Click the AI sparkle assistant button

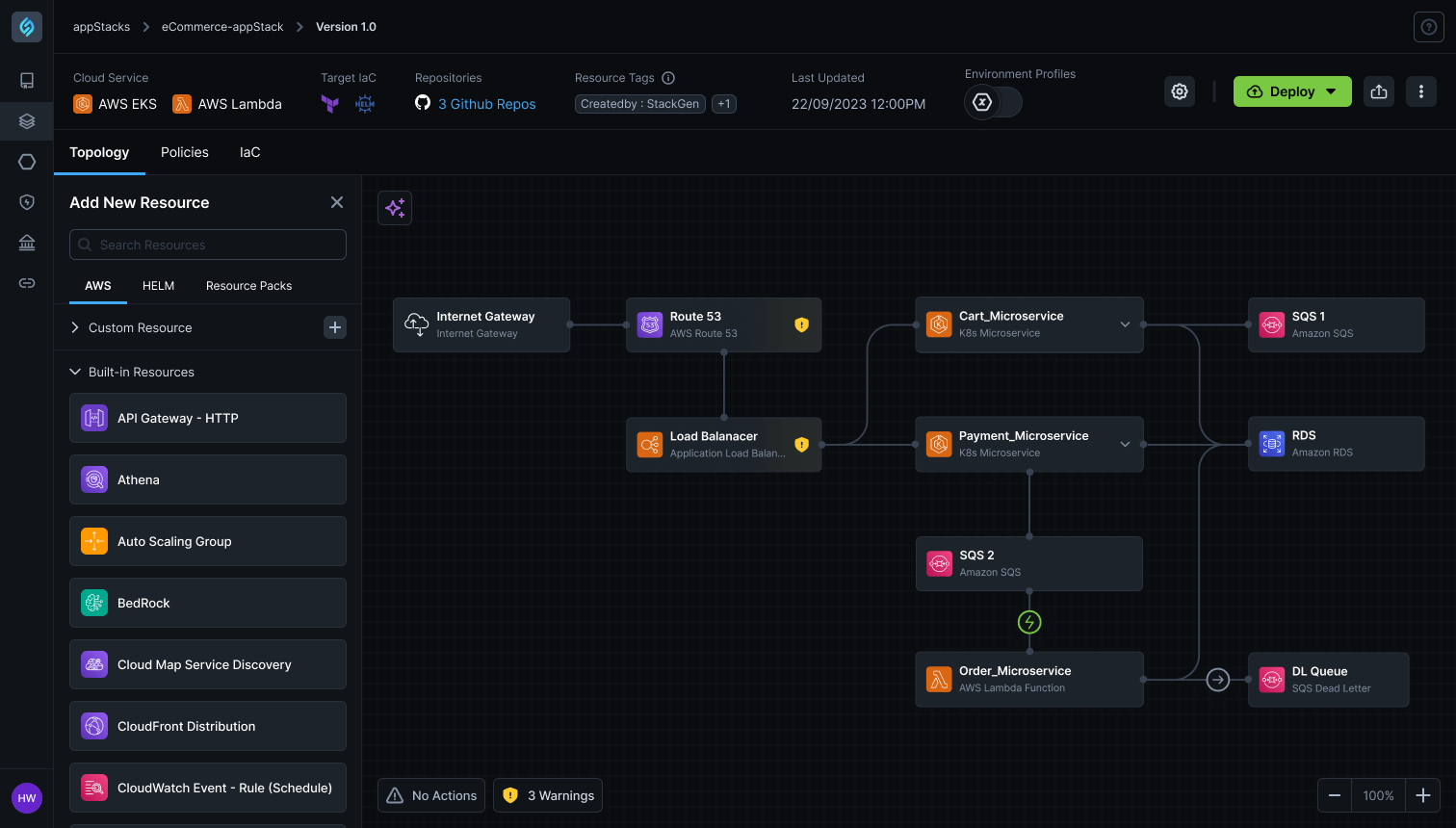coord(395,208)
